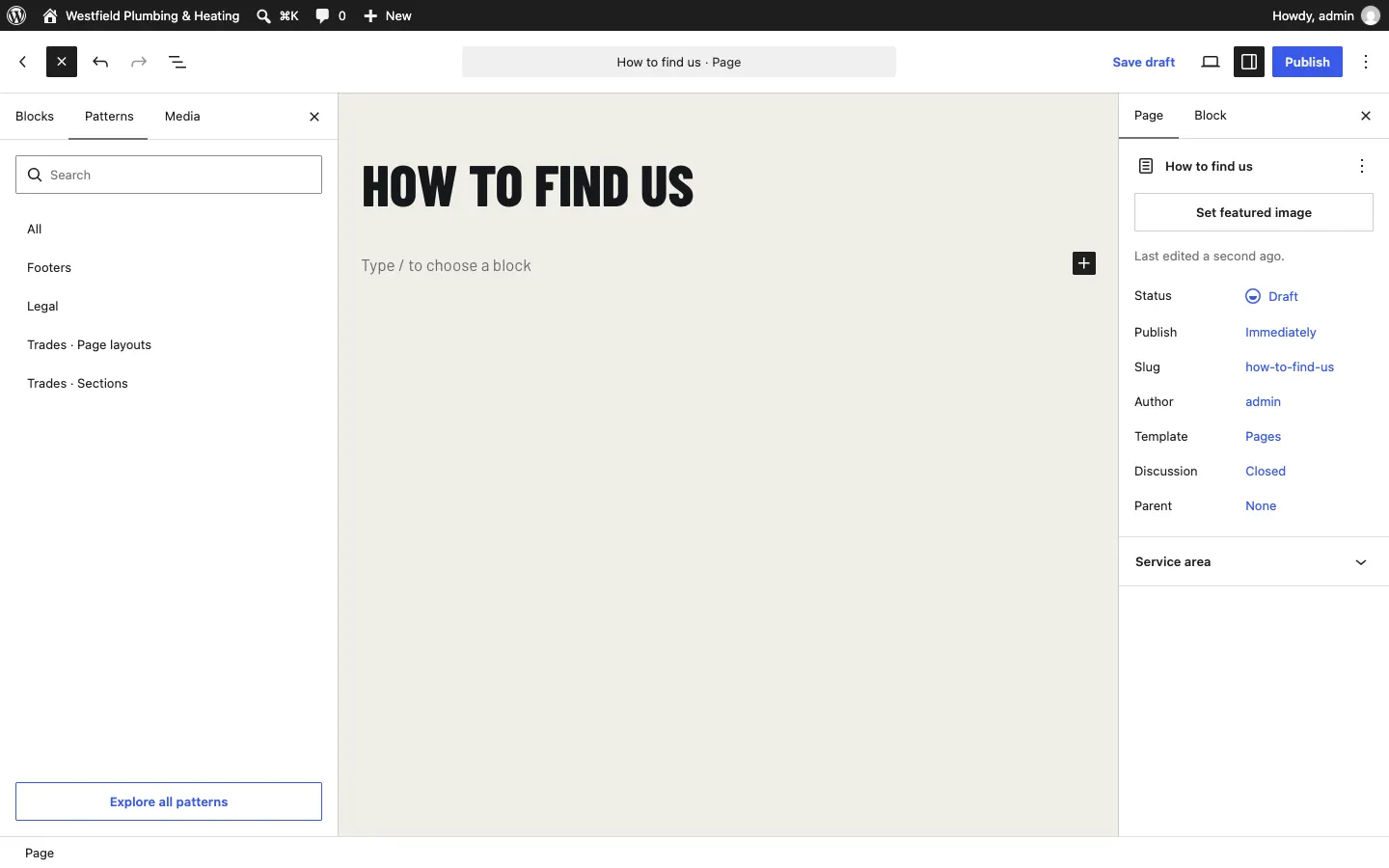Viewport: 1389px width, 868px height.
Task: Switch to the Patterns tab
Action: [x=109, y=117]
